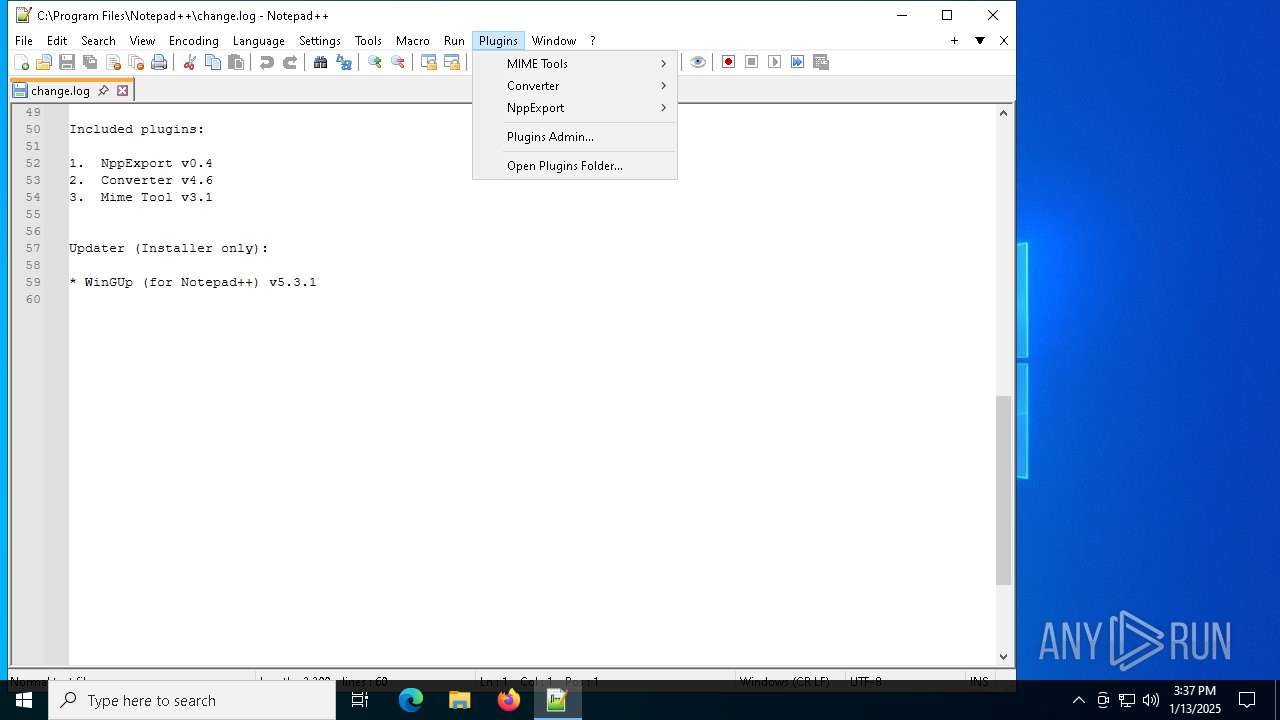Image resolution: width=1280 pixels, height=720 pixels.
Task: Click the Close All toolbar icon
Action: tap(136, 62)
